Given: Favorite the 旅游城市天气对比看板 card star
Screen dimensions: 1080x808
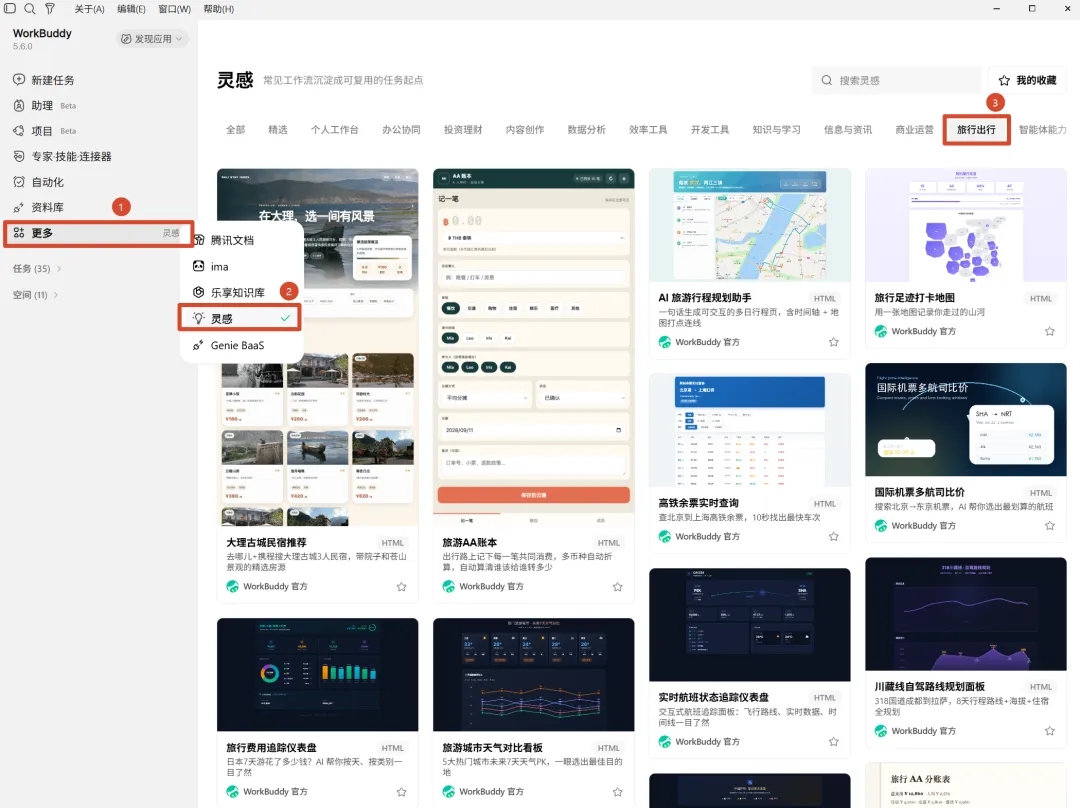Looking at the screenshot, I should (x=618, y=792).
